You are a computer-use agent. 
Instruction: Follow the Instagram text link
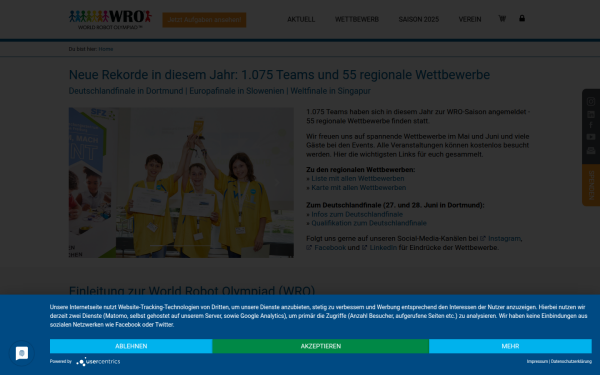pos(504,238)
